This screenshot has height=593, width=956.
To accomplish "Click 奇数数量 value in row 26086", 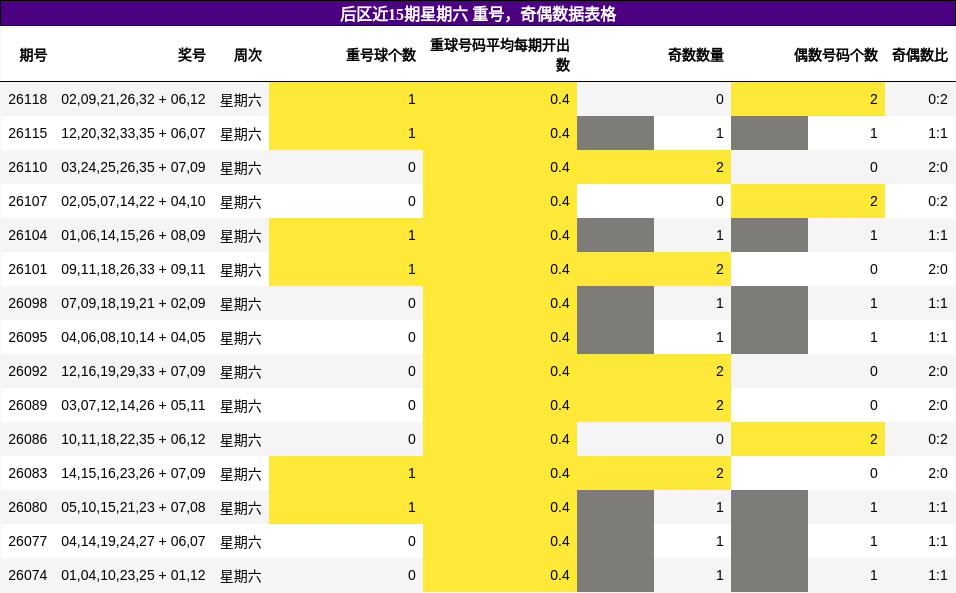I will click(x=720, y=439).
